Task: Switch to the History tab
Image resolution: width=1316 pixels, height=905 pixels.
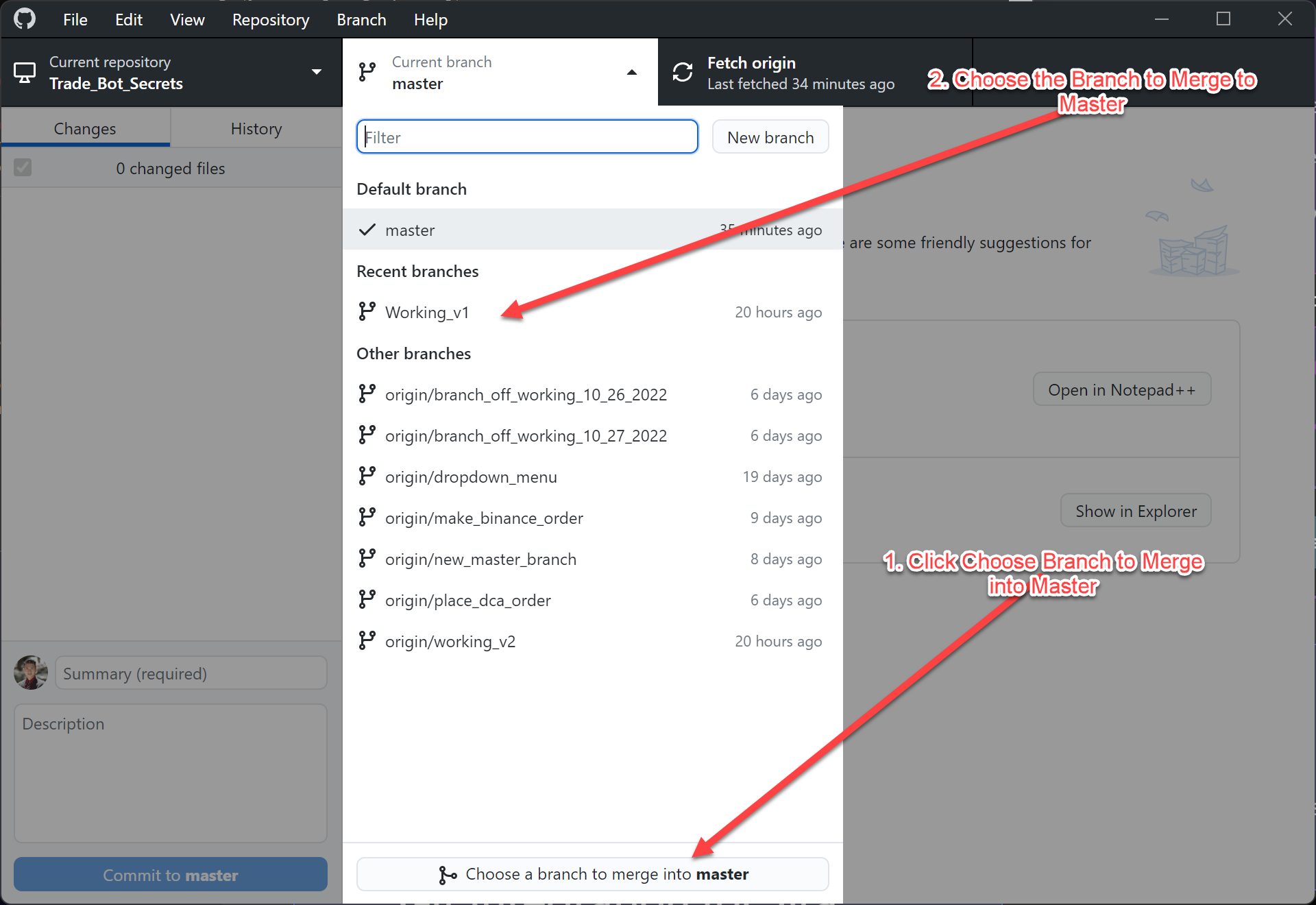Action: [256, 129]
